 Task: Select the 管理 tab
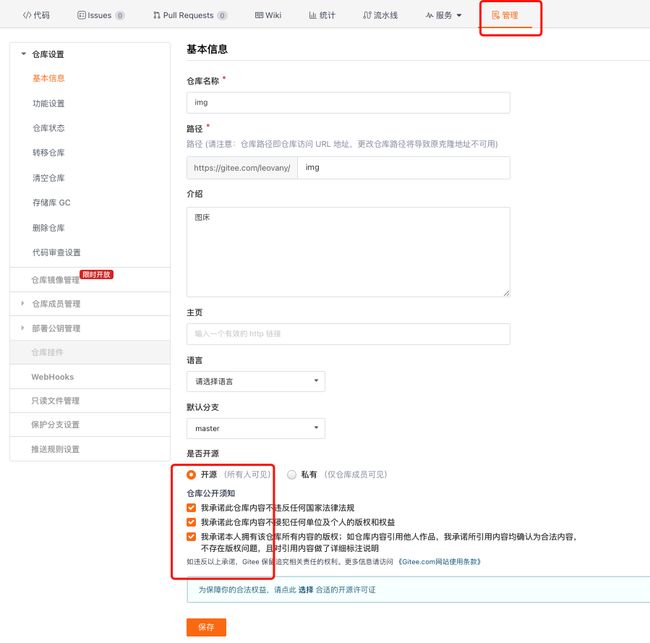505,15
